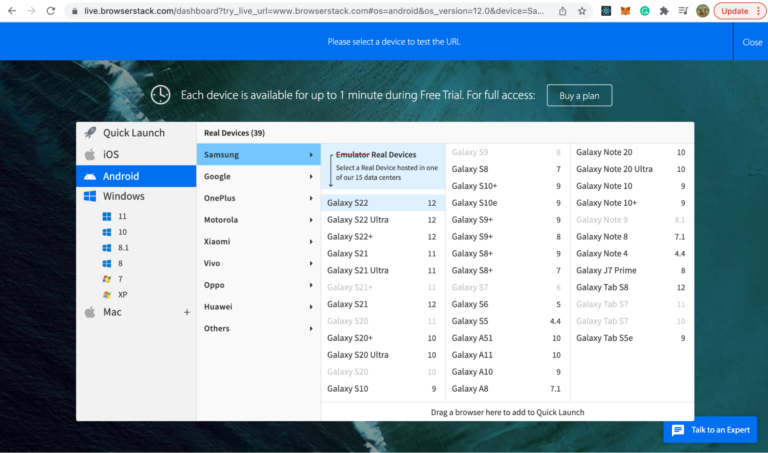Expand the Mac section with plus sign

pyautogui.click(x=186, y=312)
